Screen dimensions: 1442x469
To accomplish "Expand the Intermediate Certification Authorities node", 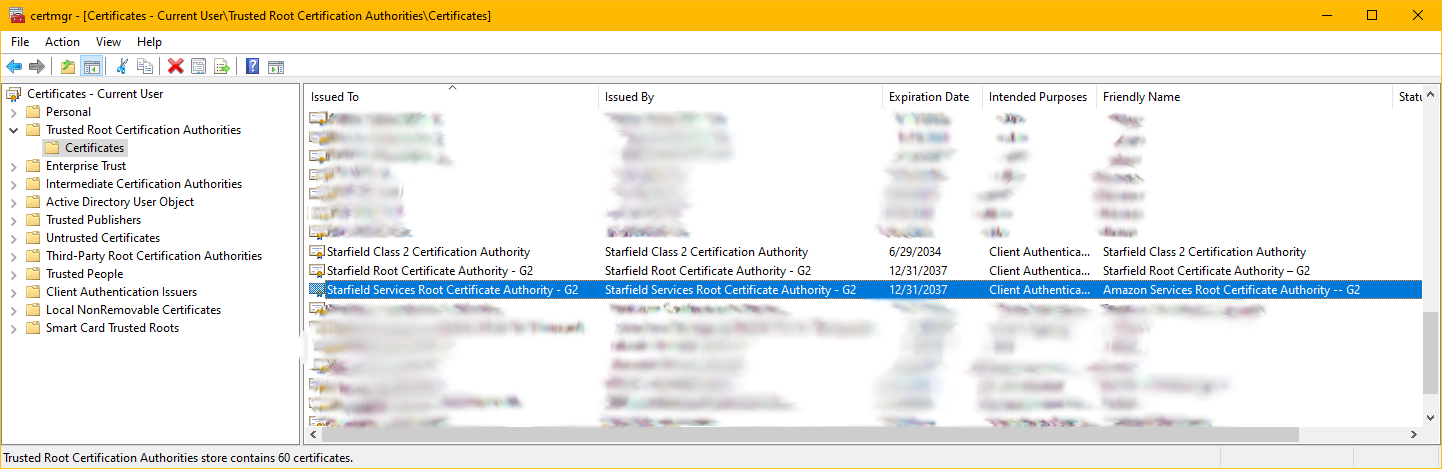I will pos(14,184).
